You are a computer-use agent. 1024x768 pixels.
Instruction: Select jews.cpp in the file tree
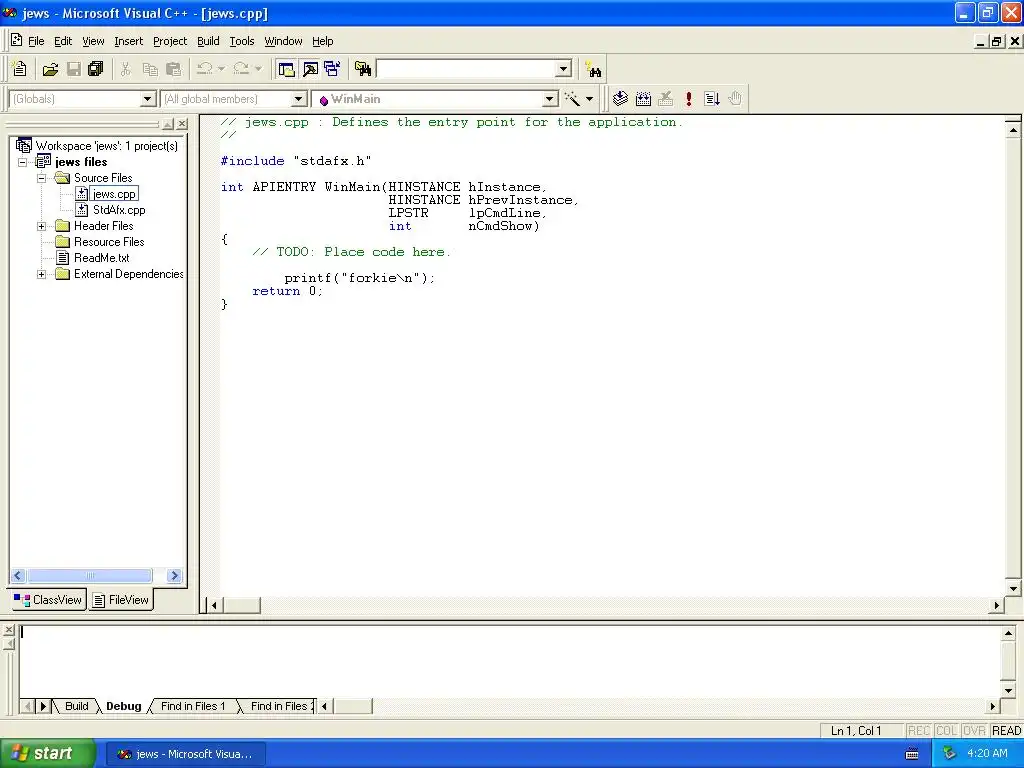(x=114, y=194)
